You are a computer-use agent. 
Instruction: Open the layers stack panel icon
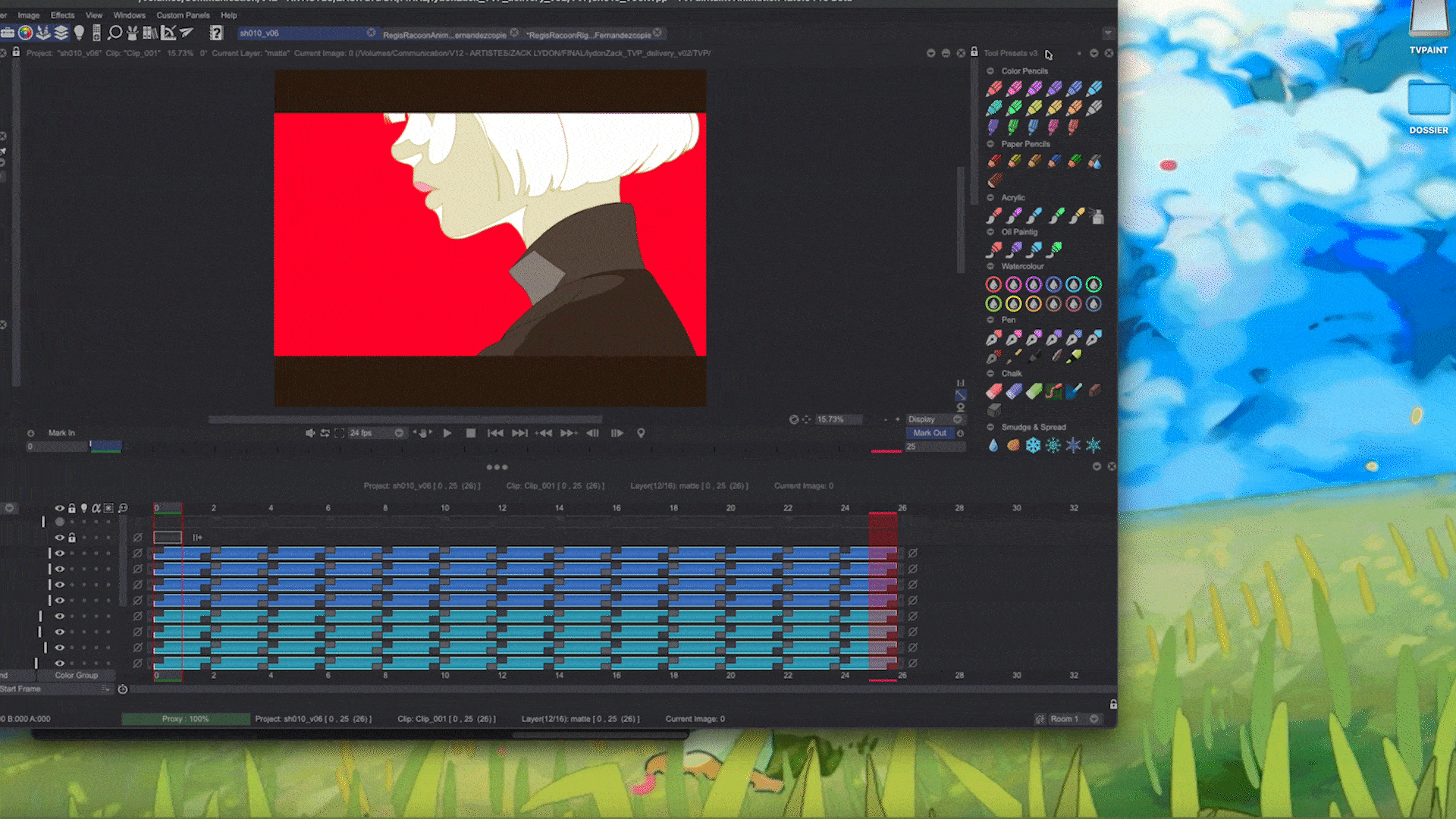61,33
